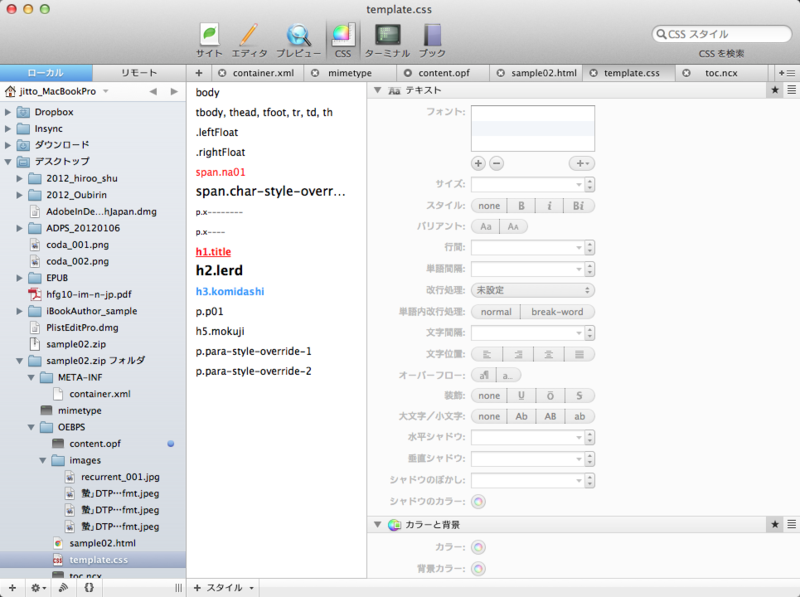Click the star icon in the カラーと背景 header
Screen dimensions: 800x597
tap(774, 524)
